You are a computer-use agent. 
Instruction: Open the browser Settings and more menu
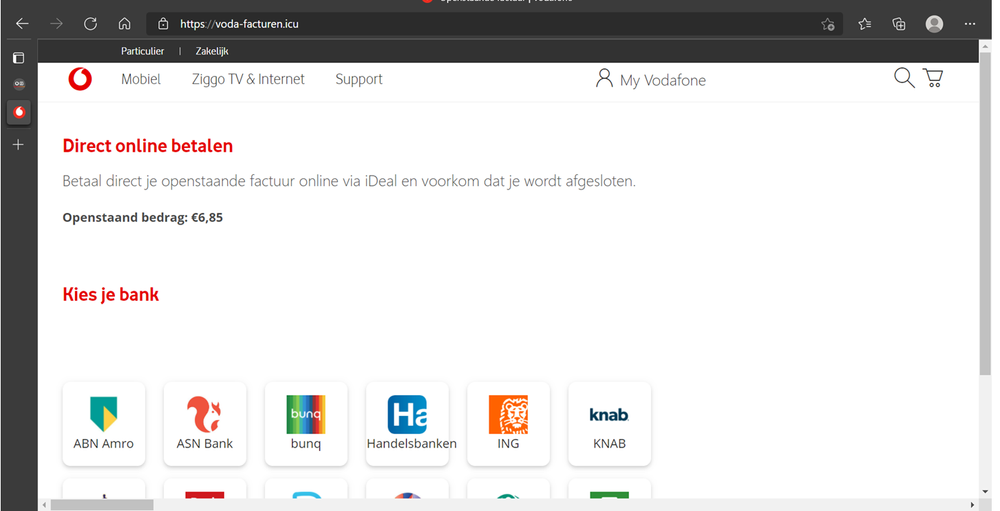point(970,24)
